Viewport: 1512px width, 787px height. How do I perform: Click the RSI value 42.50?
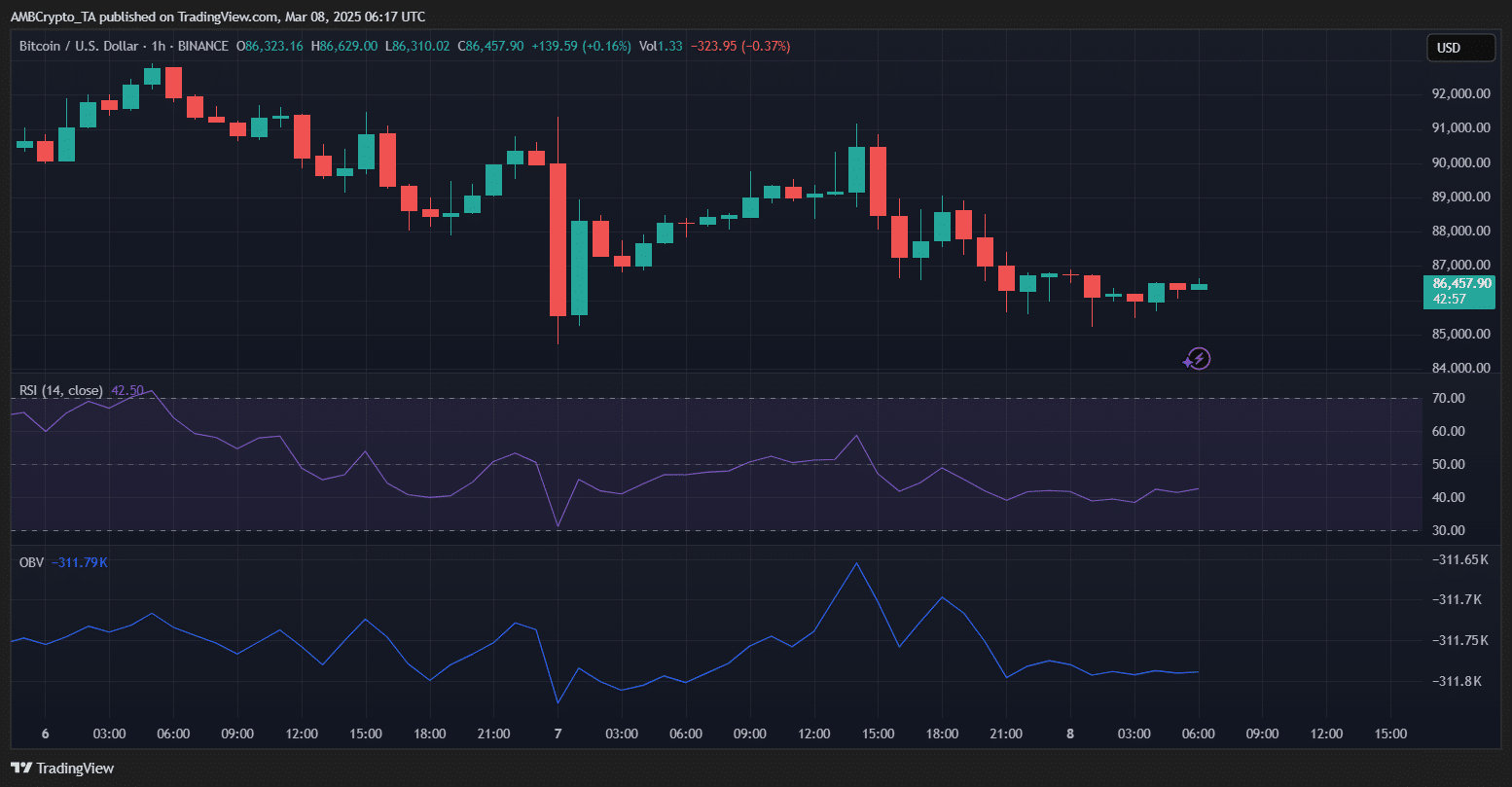pos(127,391)
